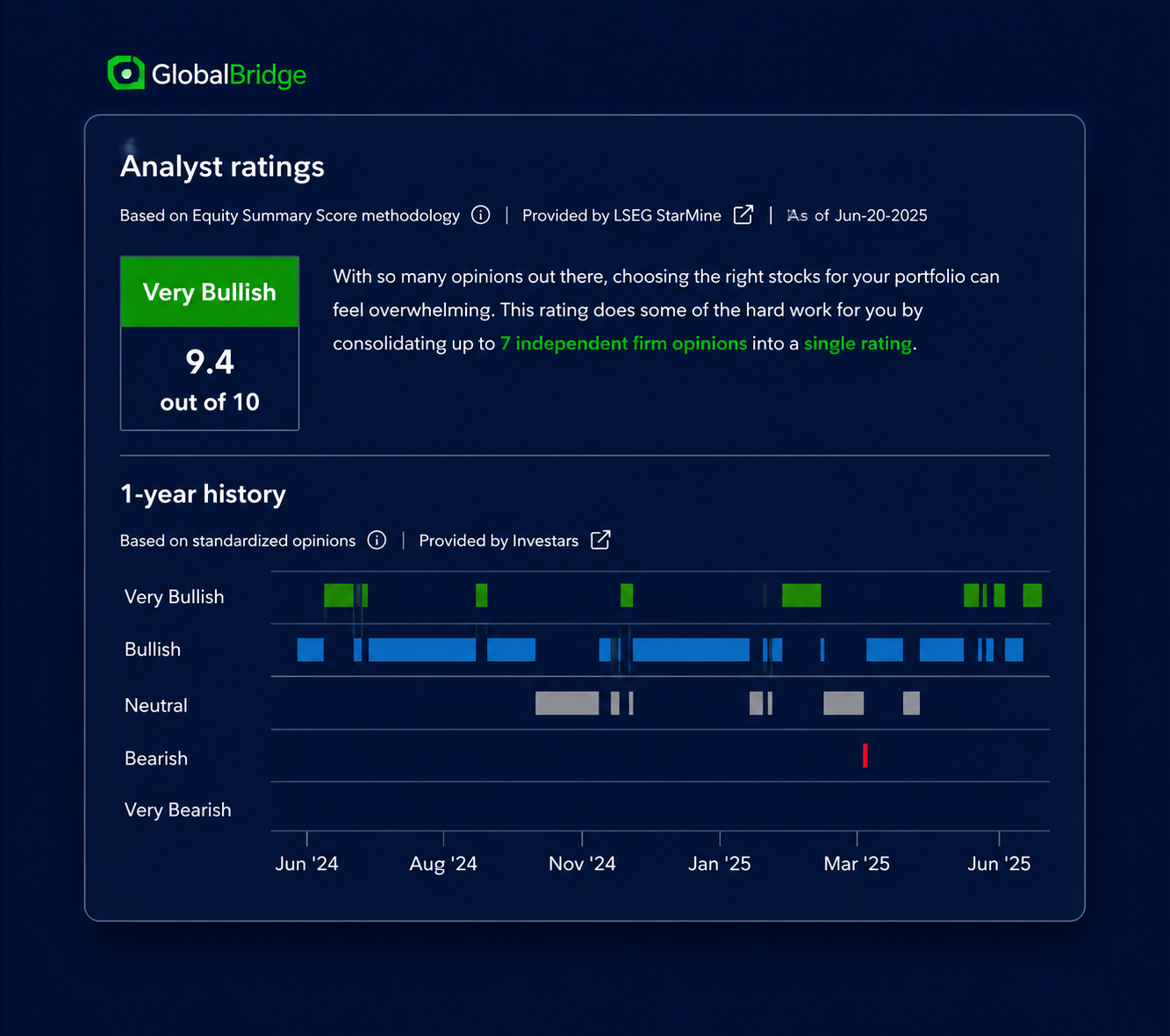This screenshot has width=1170, height=1036.
Task: Click the As of Jun-20-2025 date text
Action: (x=858, y=215)
